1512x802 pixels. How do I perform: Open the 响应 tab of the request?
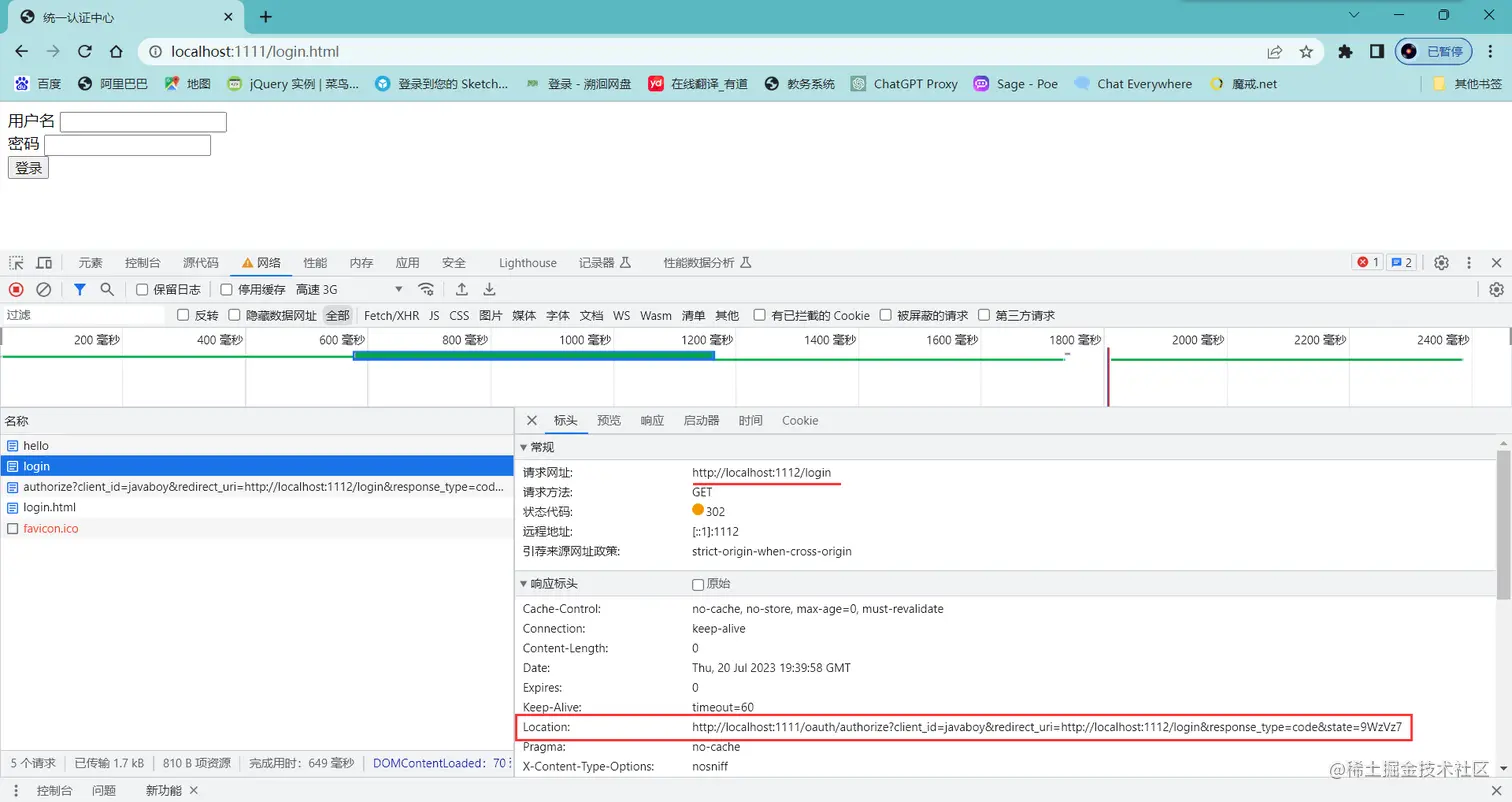(652, 421)
